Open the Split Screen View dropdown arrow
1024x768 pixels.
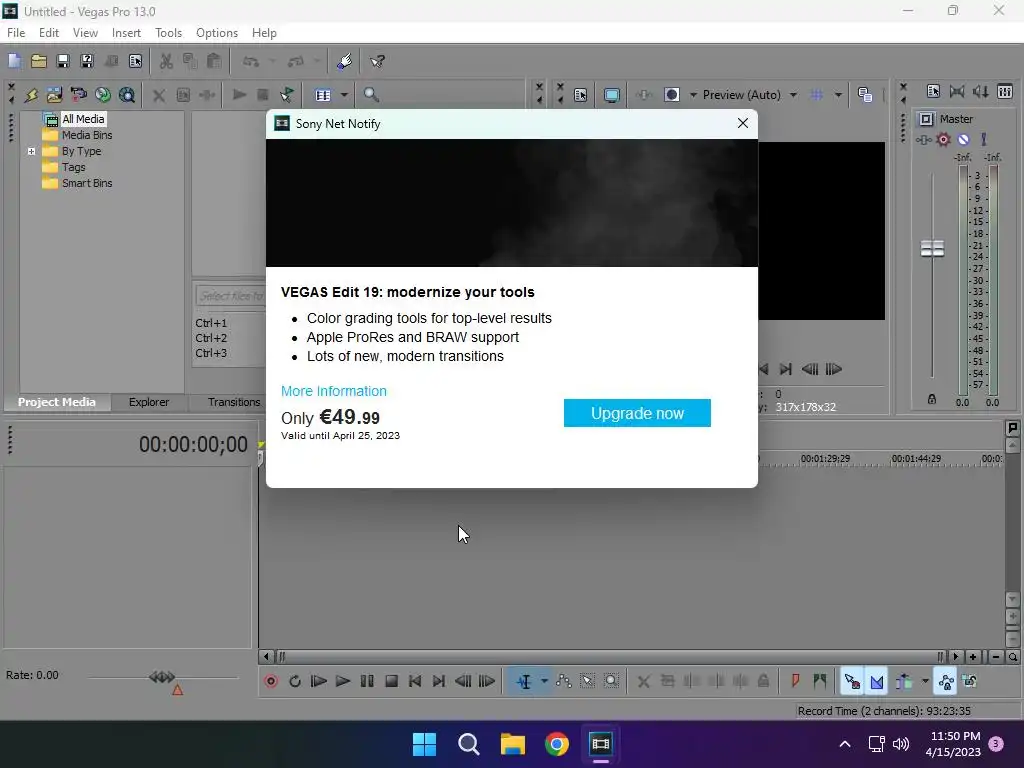coord(693,95)
